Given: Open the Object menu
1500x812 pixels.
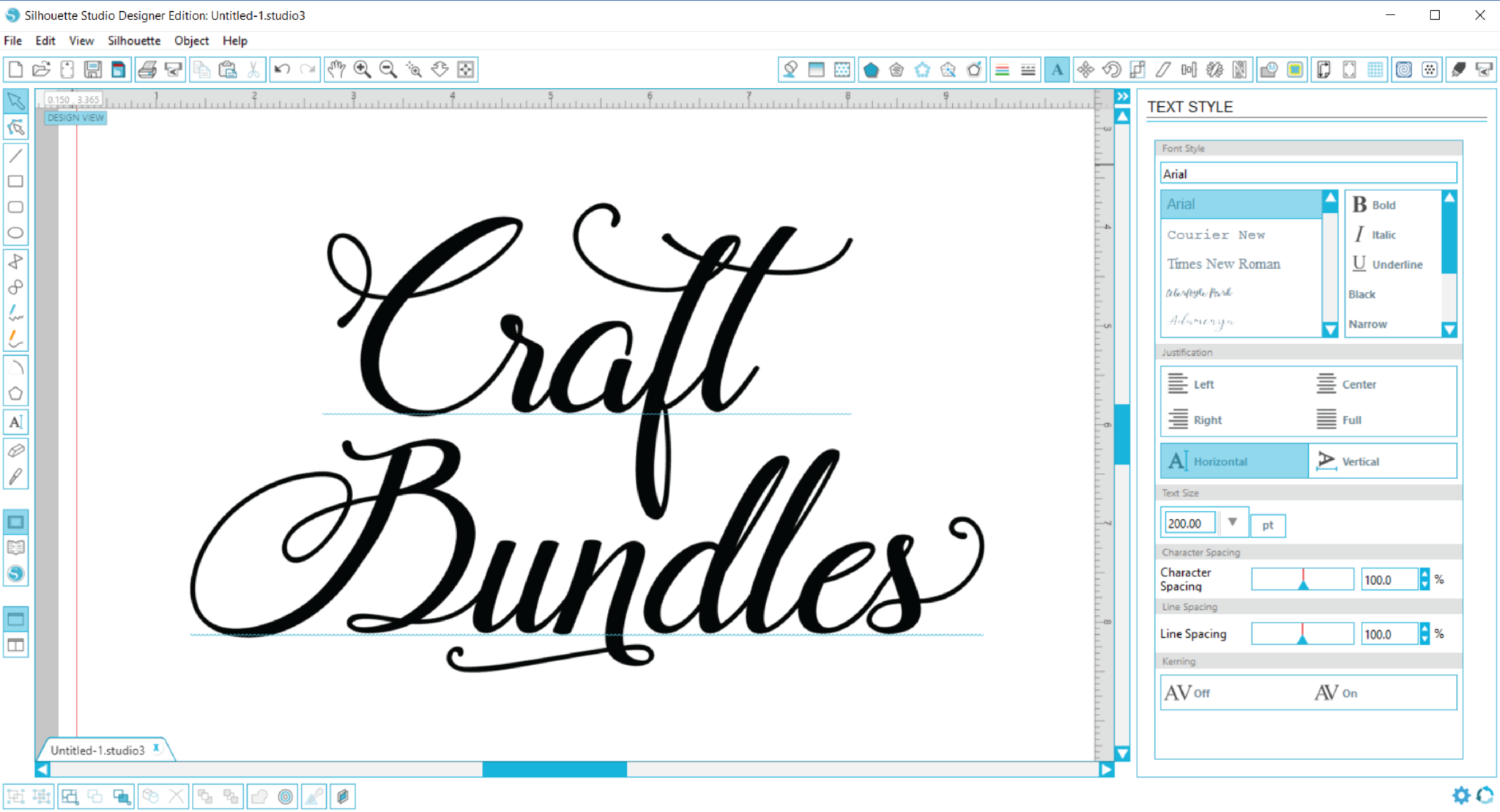Looking at the screenshot, I should tap(192, 40).
